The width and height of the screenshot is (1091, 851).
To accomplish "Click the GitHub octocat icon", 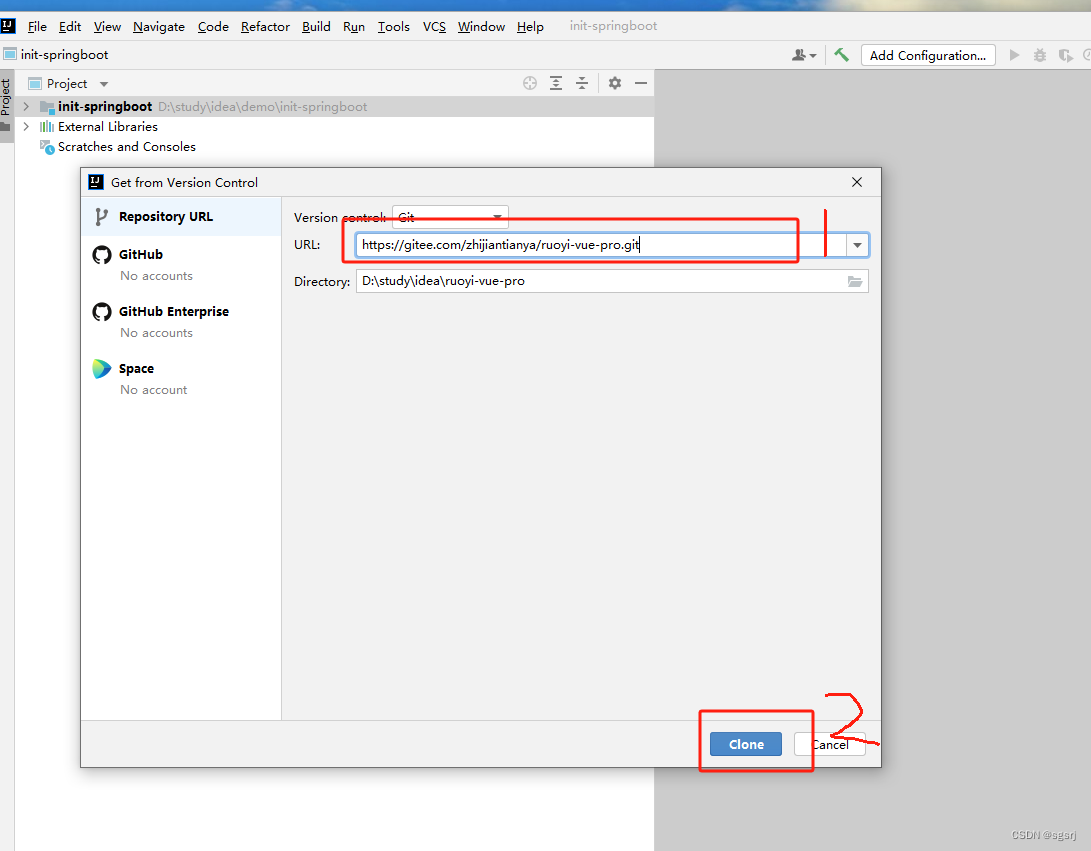I will tap(102, 255).
